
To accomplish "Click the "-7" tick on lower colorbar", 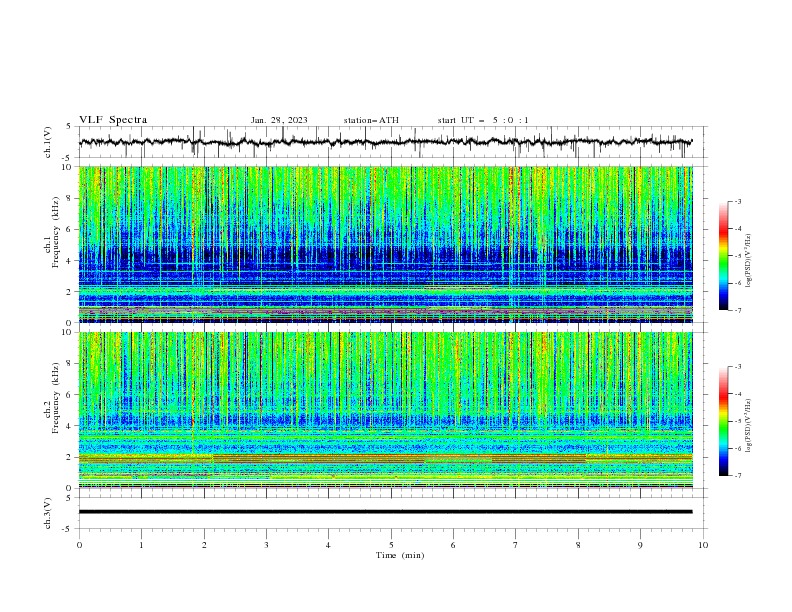I will pyautogui.click(x=737, y=476).
